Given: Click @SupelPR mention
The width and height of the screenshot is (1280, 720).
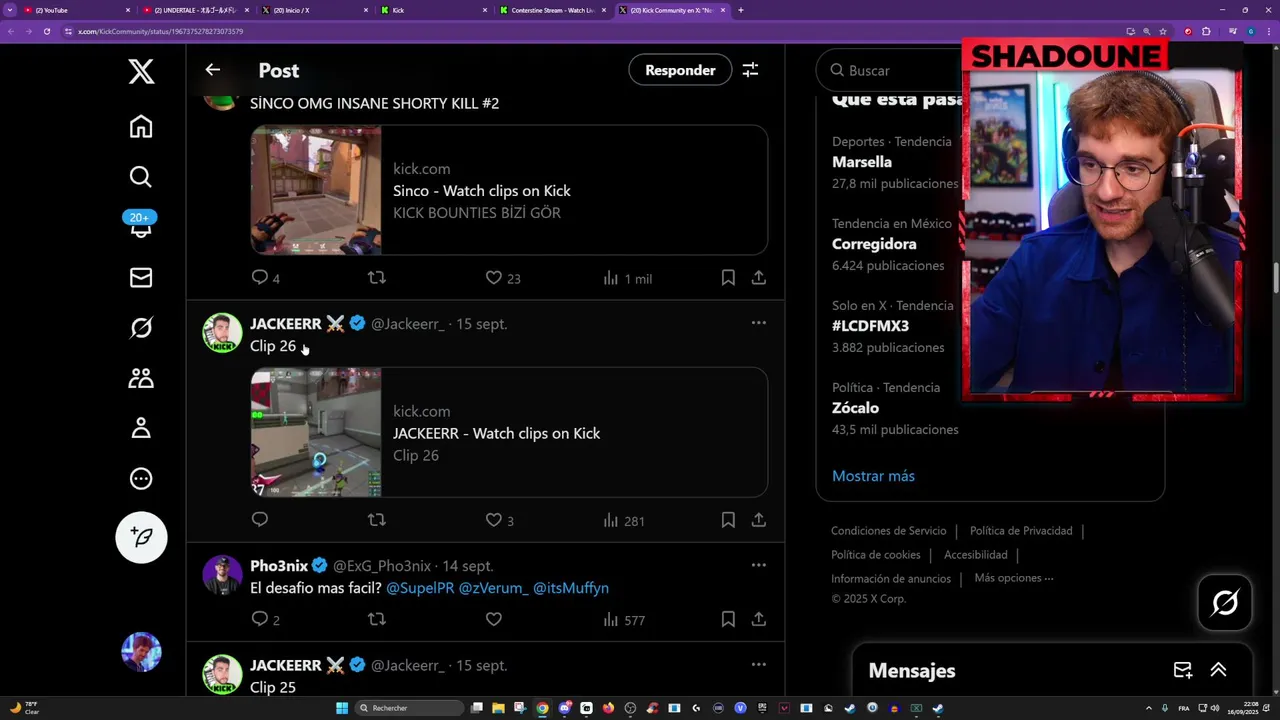Looking at the screenshot, I should click(420, 588).
